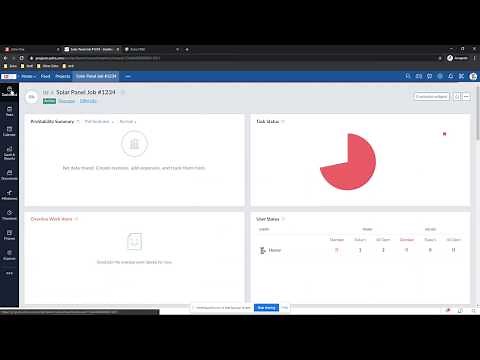
Task: Go to Feed in top navigation
Action: (x=45, y=76)
